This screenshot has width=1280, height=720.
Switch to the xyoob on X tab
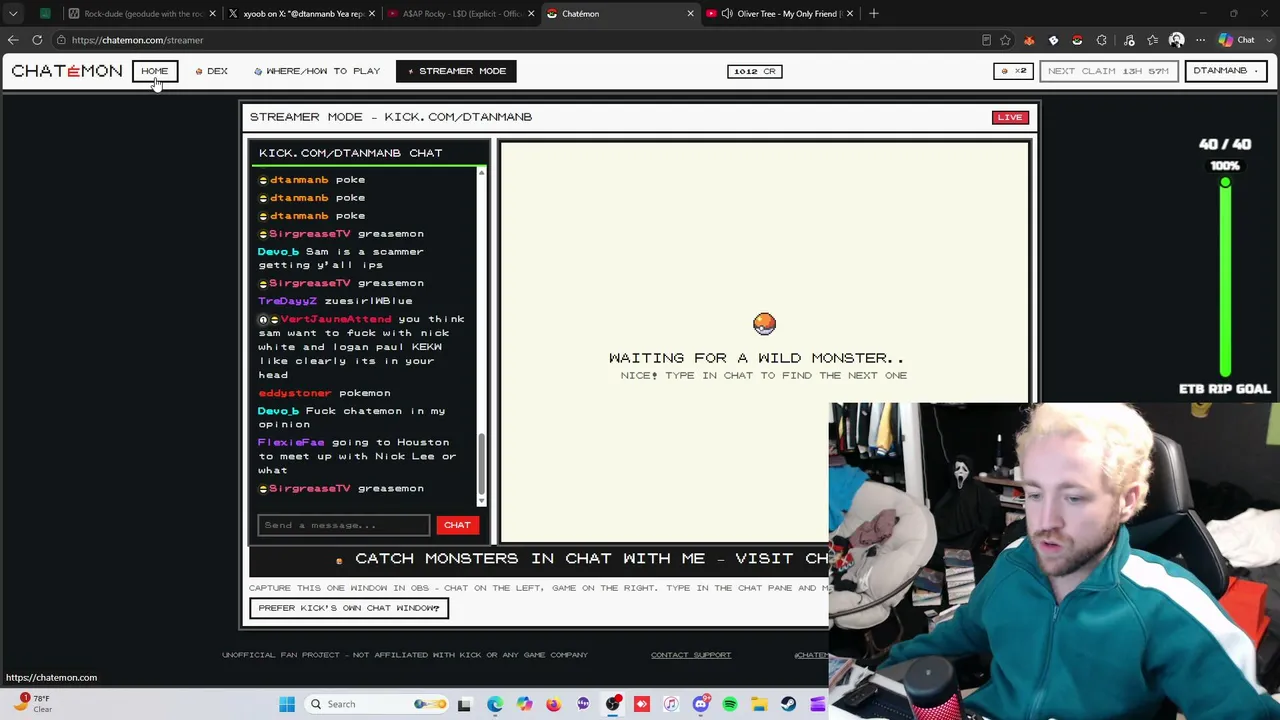[302, 14]
